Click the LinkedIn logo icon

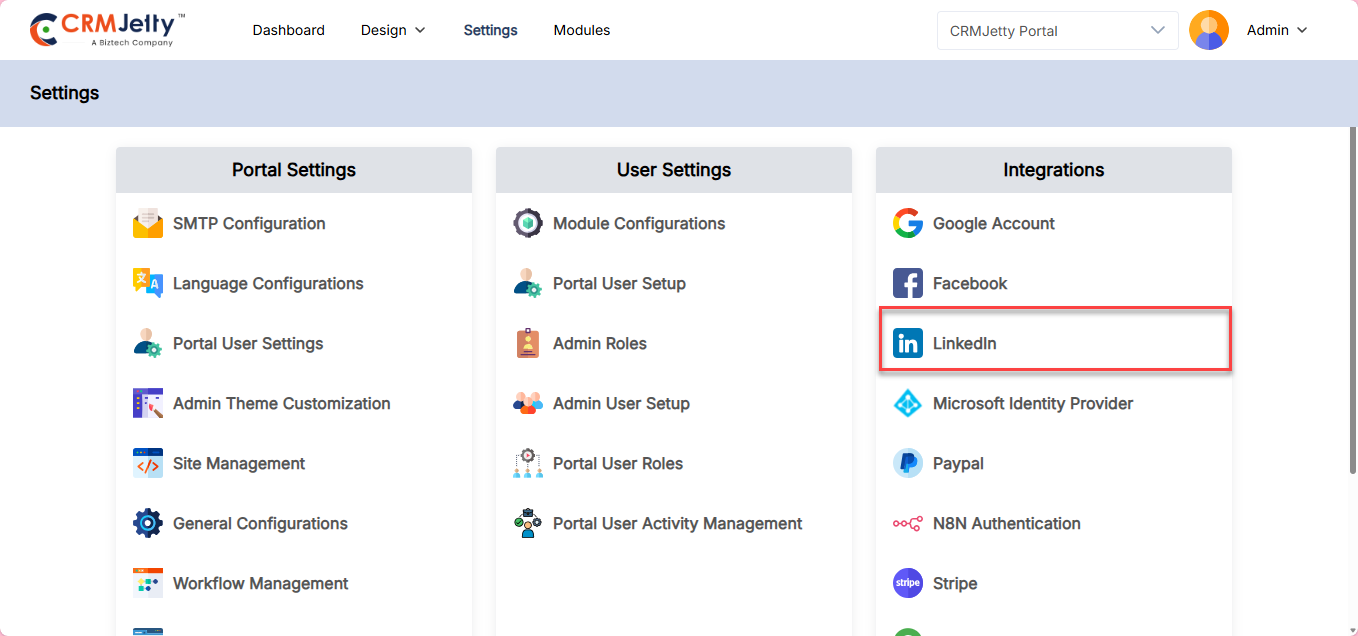pyautogui.click(x=908, y=344)
